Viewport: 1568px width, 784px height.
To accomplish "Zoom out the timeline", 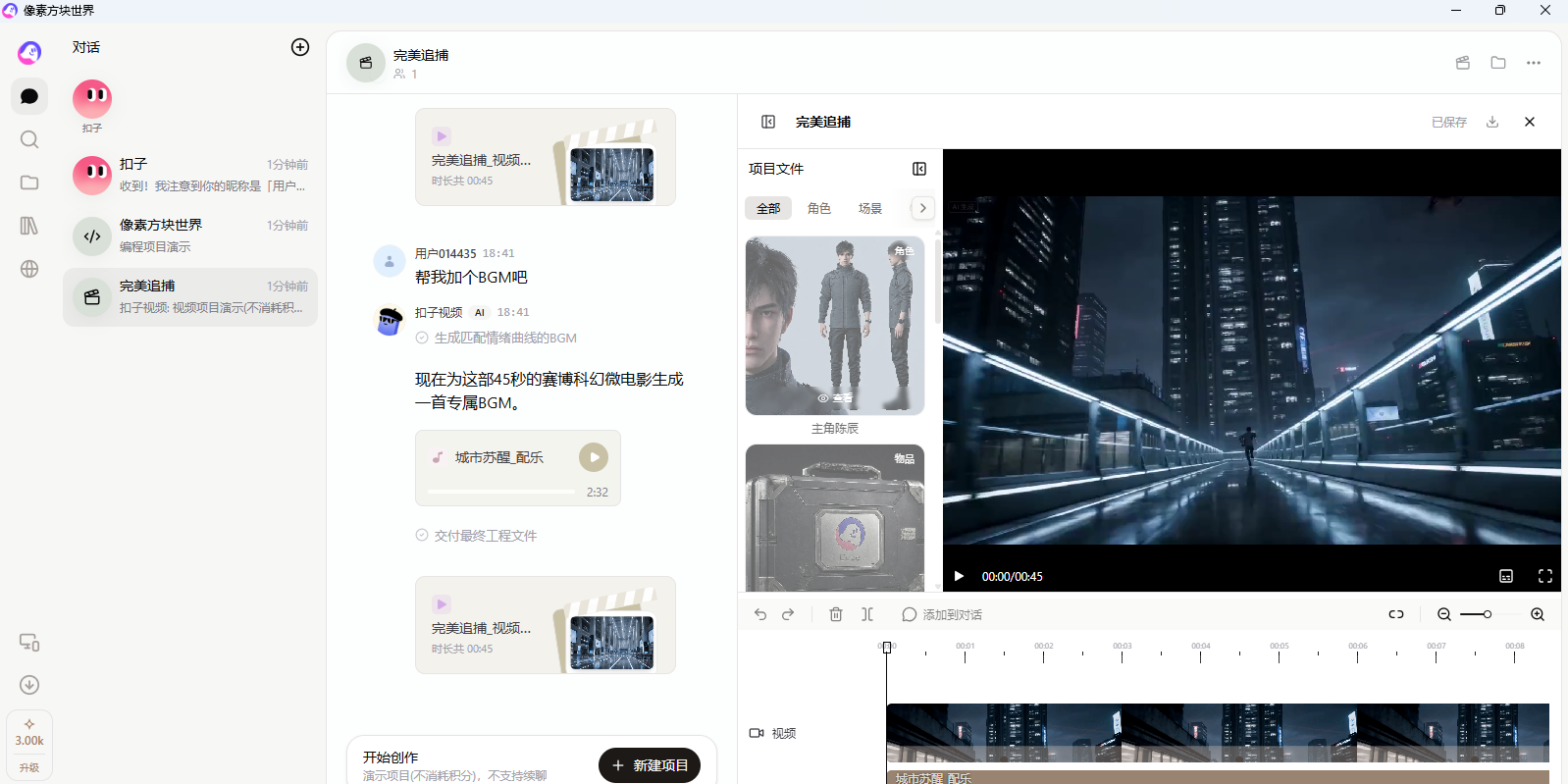I will coord(1444,614).
